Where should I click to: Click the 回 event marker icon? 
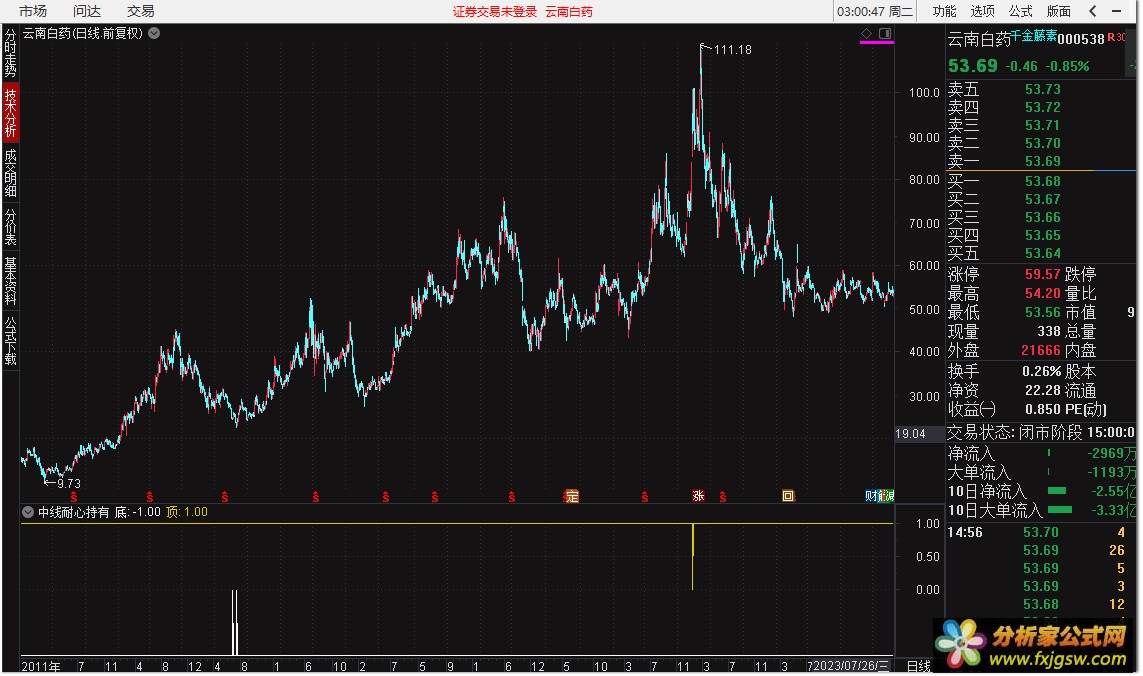coord(788,496)
